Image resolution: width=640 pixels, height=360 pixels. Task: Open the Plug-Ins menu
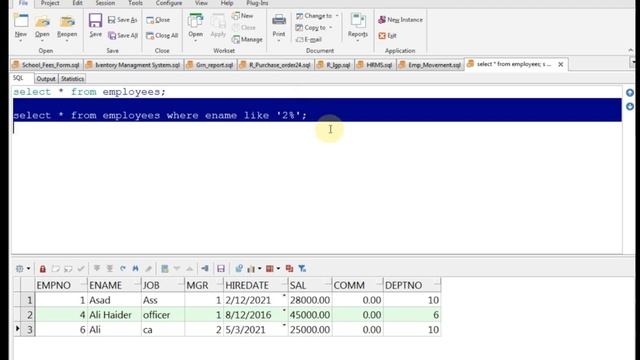(257, 3)
